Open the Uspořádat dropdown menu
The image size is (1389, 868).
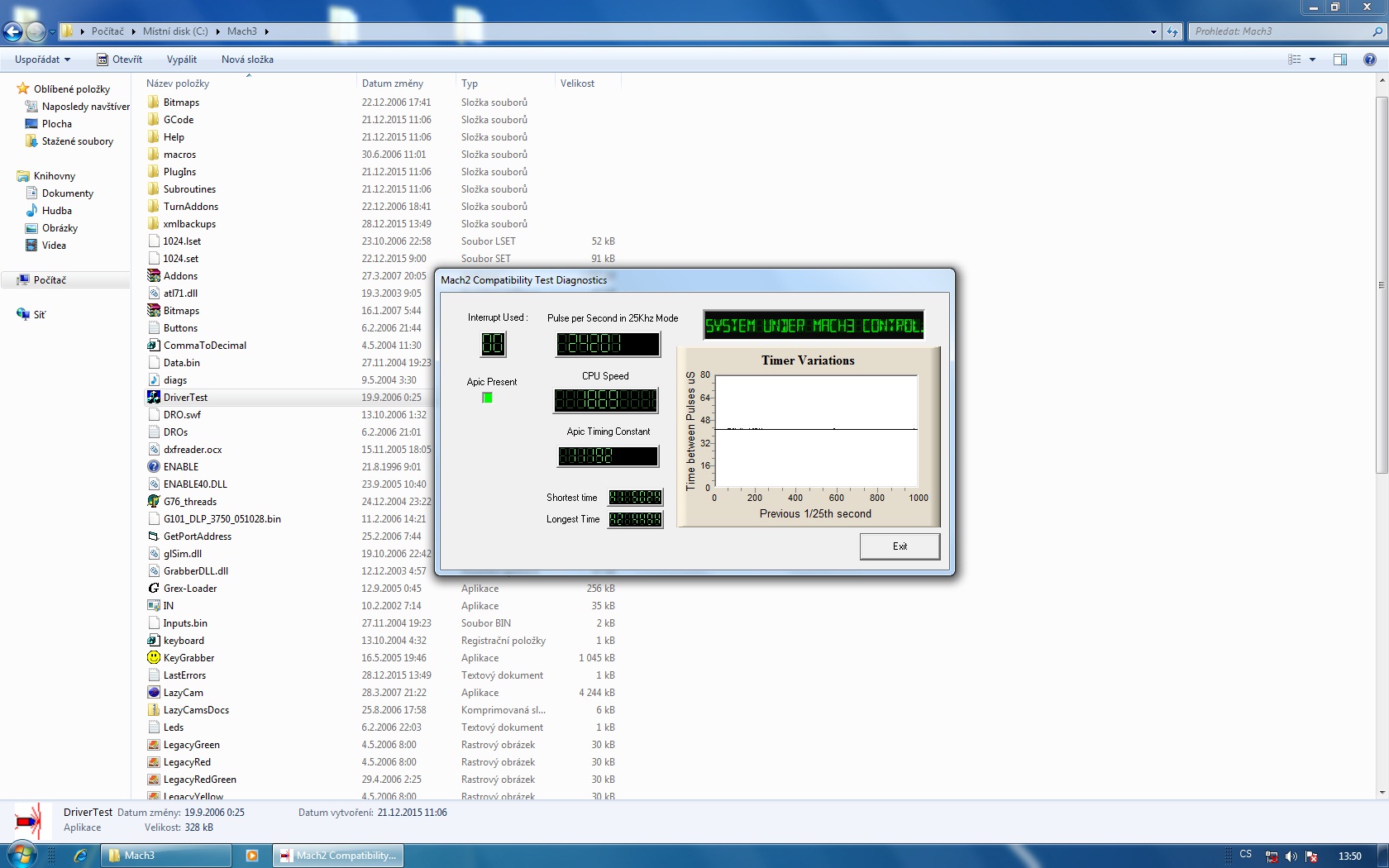point(42,60)
